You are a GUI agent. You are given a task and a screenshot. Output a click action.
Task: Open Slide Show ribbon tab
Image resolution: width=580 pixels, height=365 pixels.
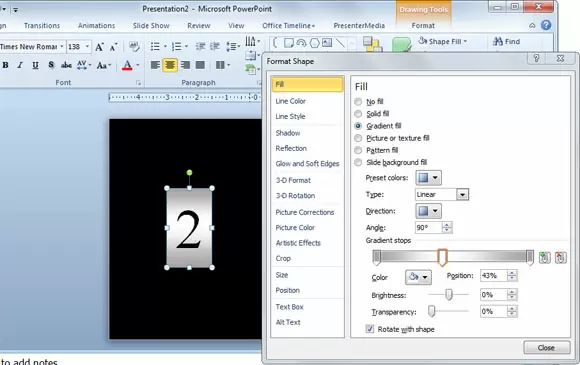151,26
